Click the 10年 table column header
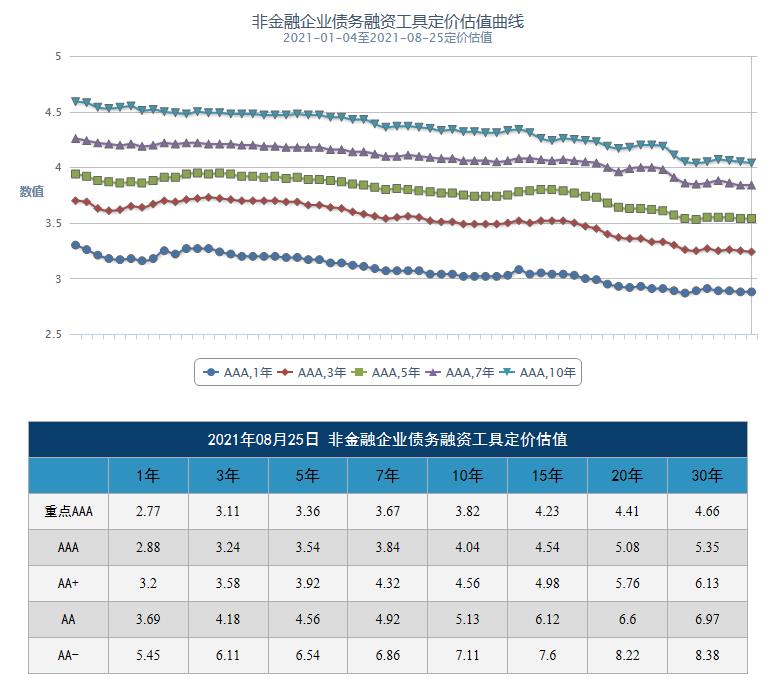This screenshot has height=688, width=773. pyautogui.click(x=468, y=475)
